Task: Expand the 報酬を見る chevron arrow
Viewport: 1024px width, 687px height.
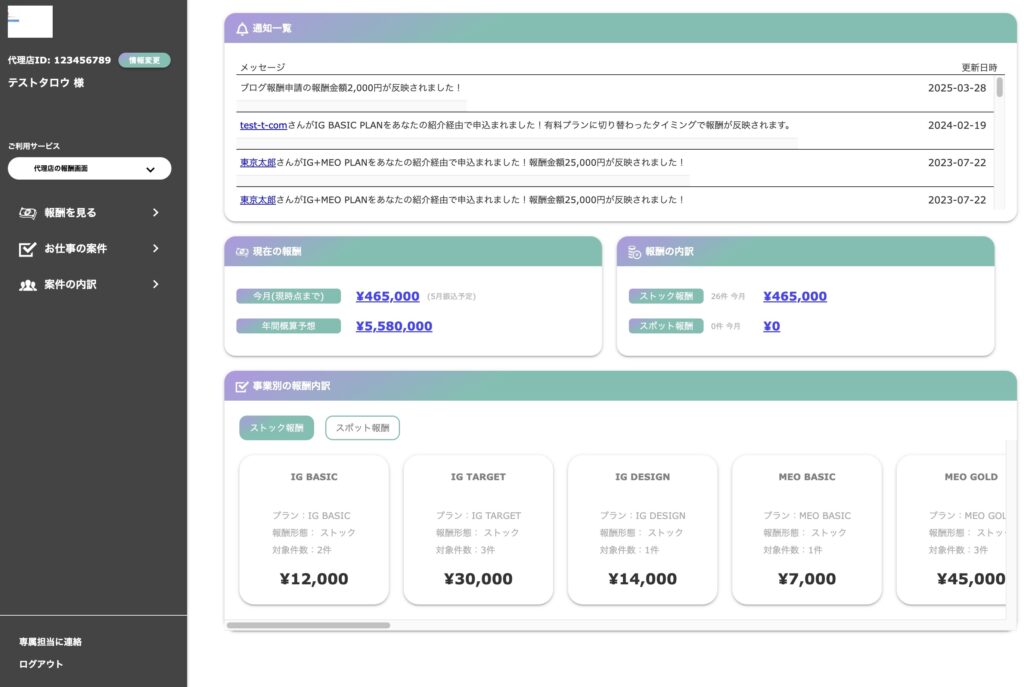Action: 155,212
